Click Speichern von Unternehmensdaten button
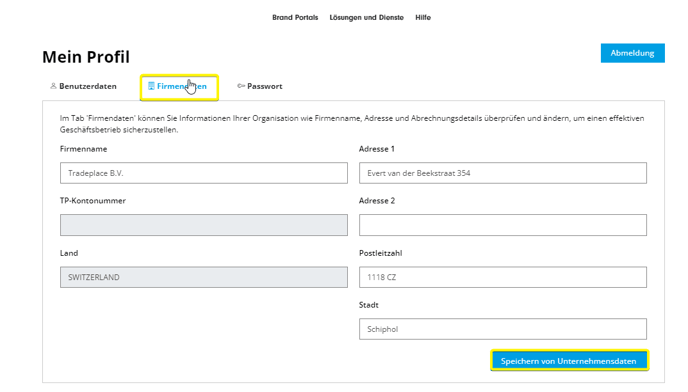 pyautogui.click(x=569, y=361)
